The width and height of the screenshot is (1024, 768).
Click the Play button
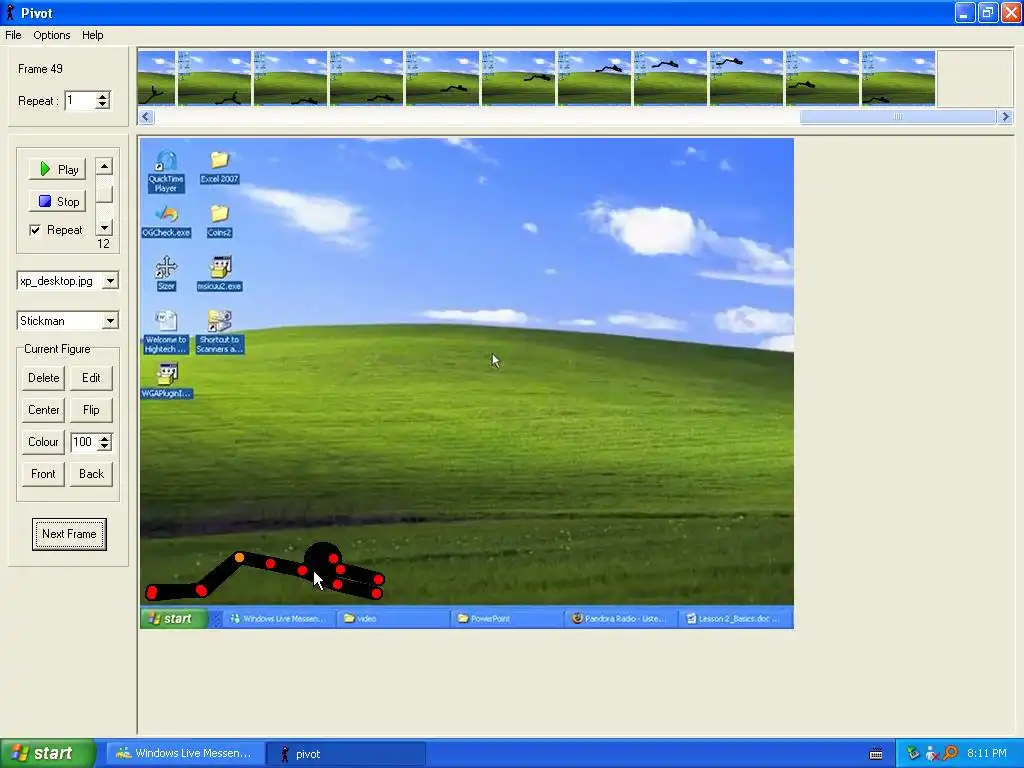tap(57, 169)
